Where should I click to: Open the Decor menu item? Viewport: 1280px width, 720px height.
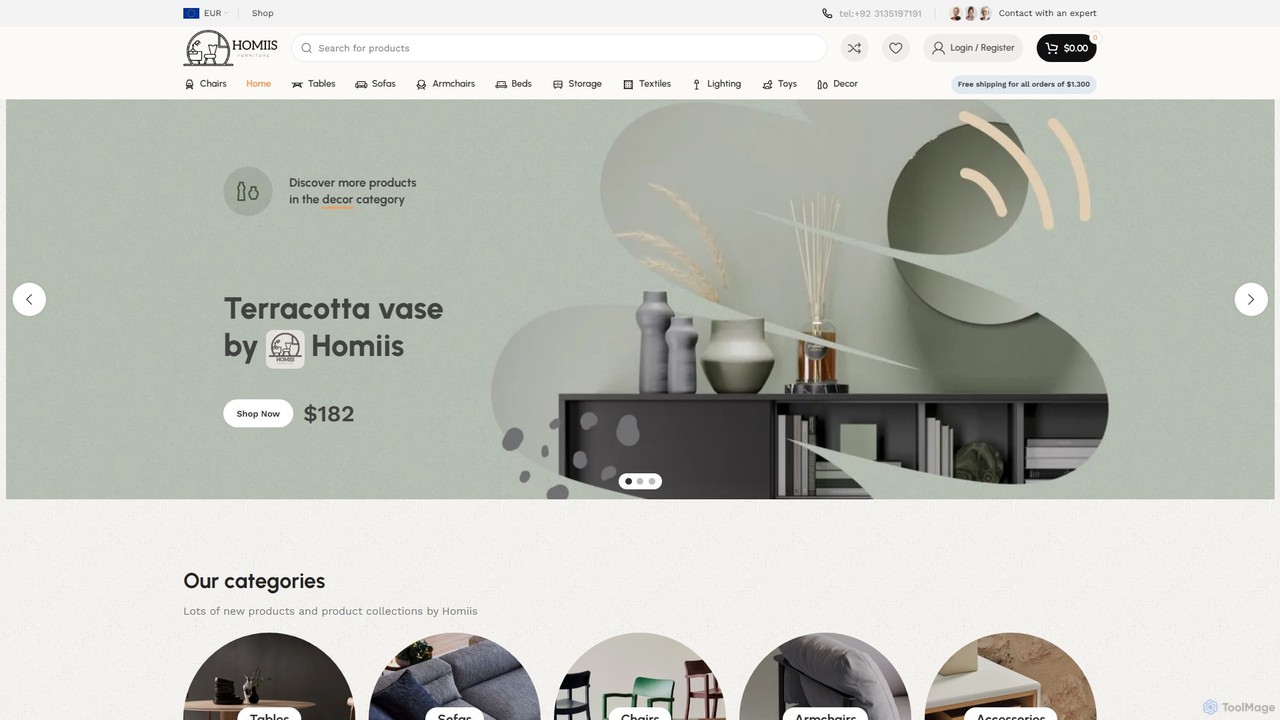(x=837, y=84)
